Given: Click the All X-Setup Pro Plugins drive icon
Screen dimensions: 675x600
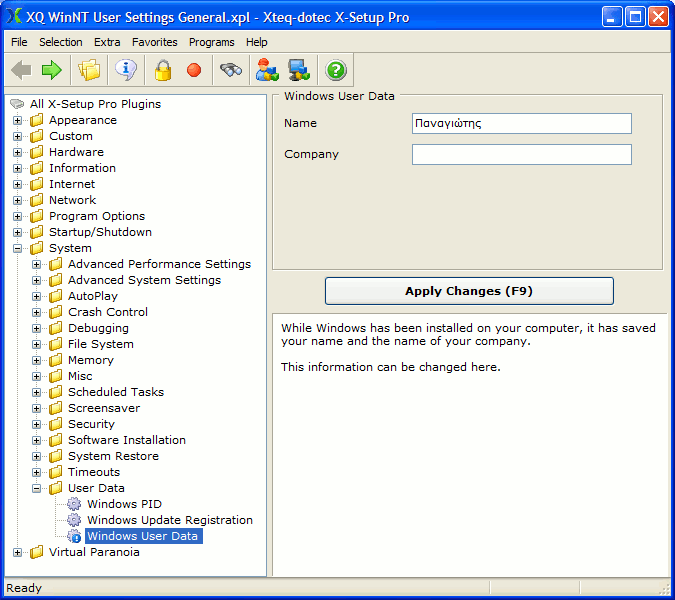Looking at the screenshot, I should [x=17, y=104].
